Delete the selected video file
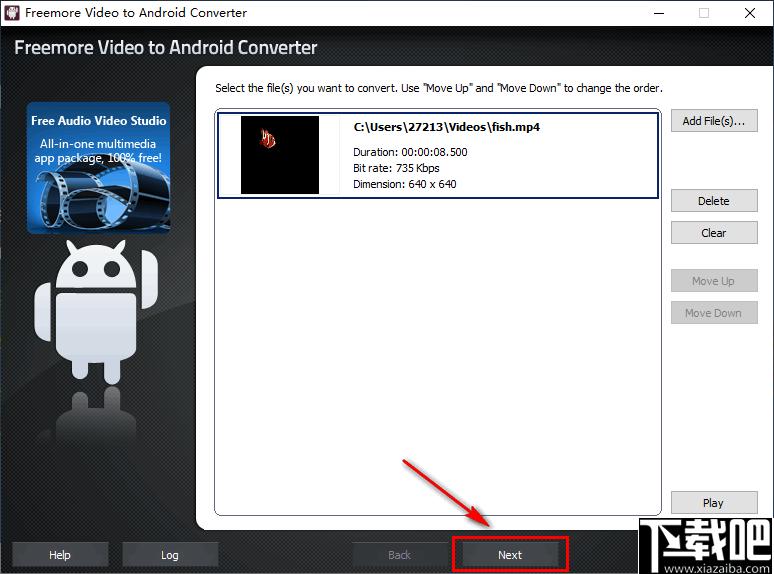 [714, 201]
